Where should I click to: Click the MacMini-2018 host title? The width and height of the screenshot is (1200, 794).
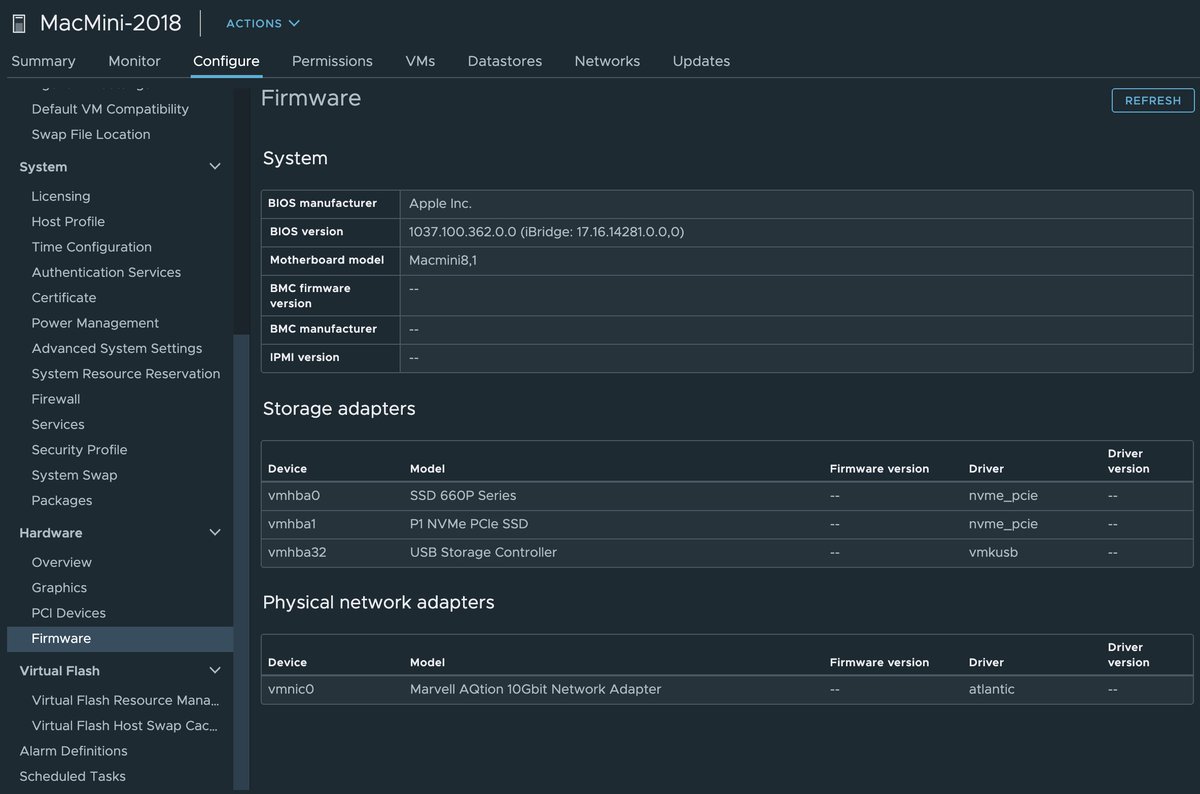pyautogui.click(x=111, y=23)
